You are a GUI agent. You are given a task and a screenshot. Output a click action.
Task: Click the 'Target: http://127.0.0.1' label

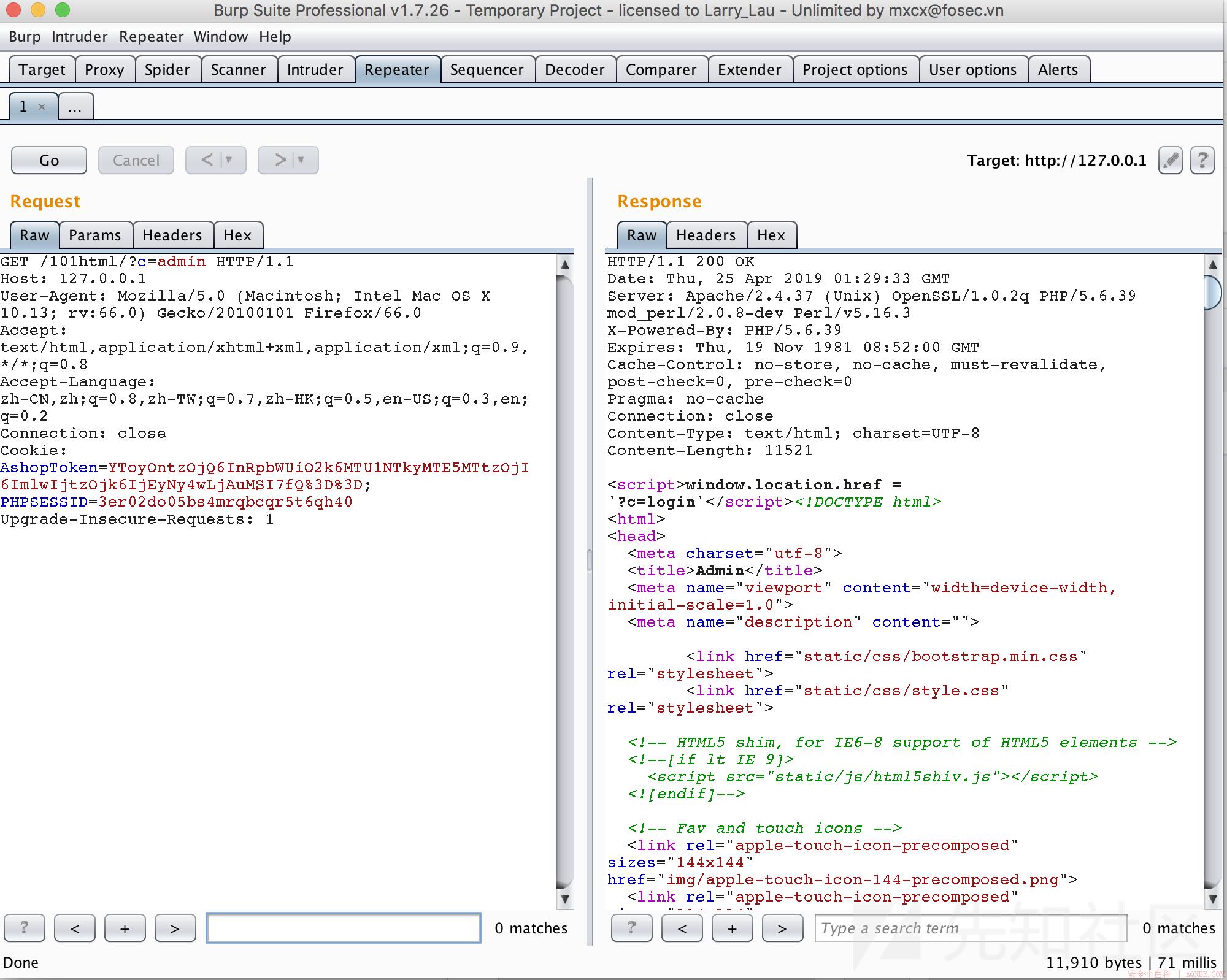(x=1056, y=161)
